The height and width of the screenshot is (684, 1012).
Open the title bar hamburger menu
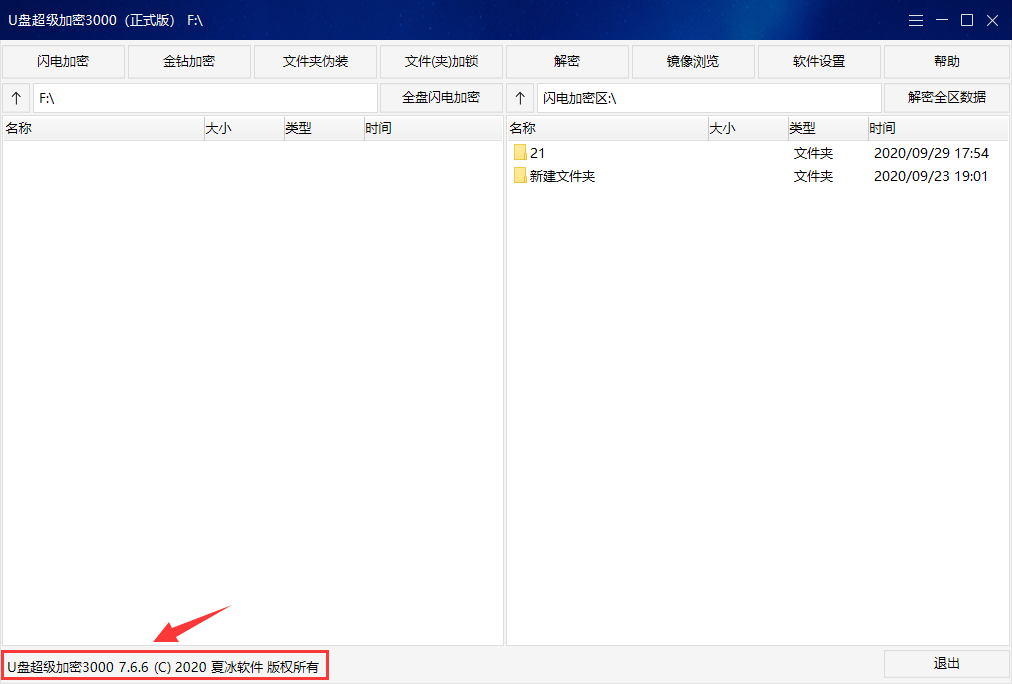(x=915, y=21)
